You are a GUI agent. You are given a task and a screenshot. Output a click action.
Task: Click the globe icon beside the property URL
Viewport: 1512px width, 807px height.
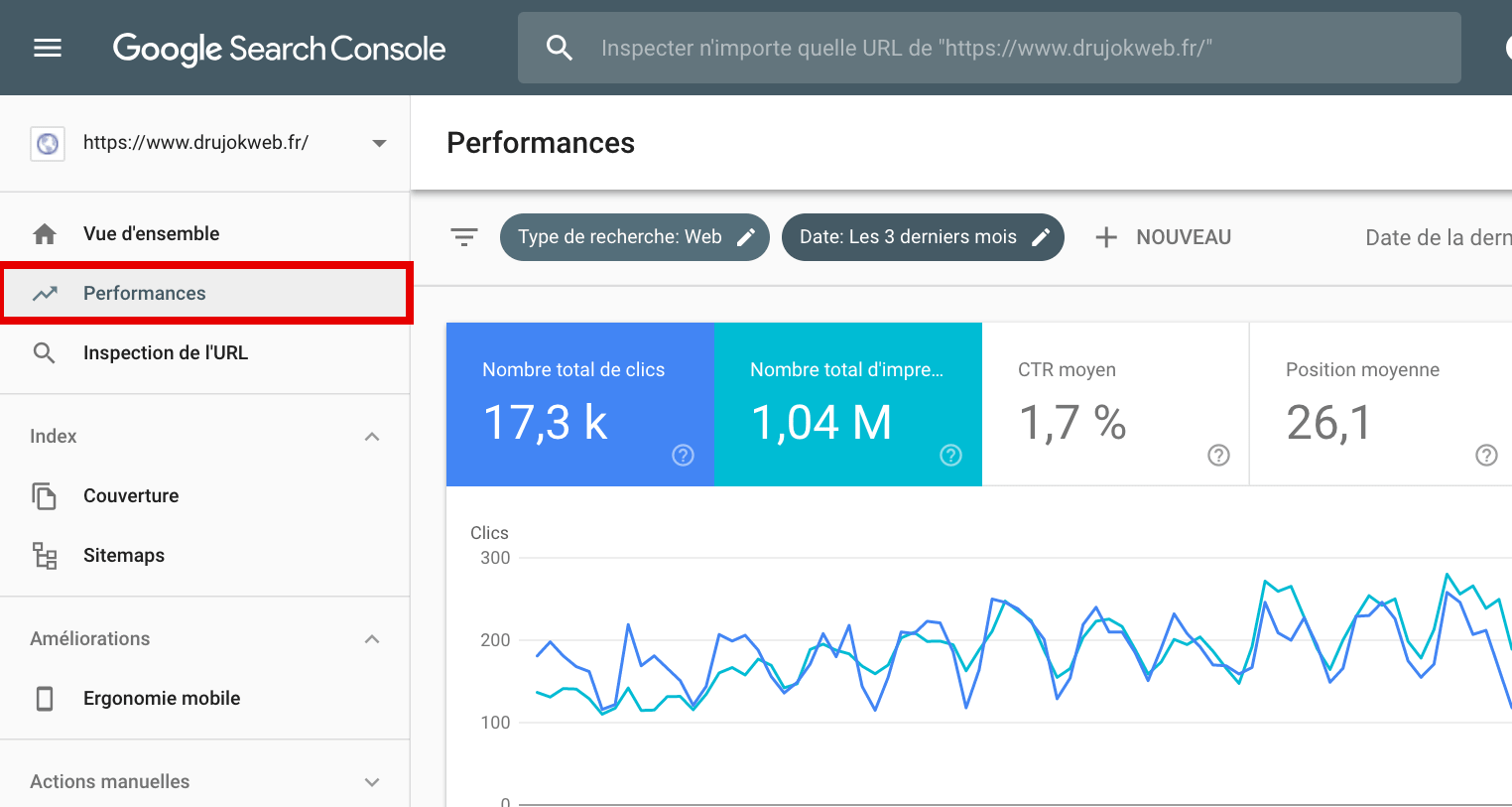[48, 144]
